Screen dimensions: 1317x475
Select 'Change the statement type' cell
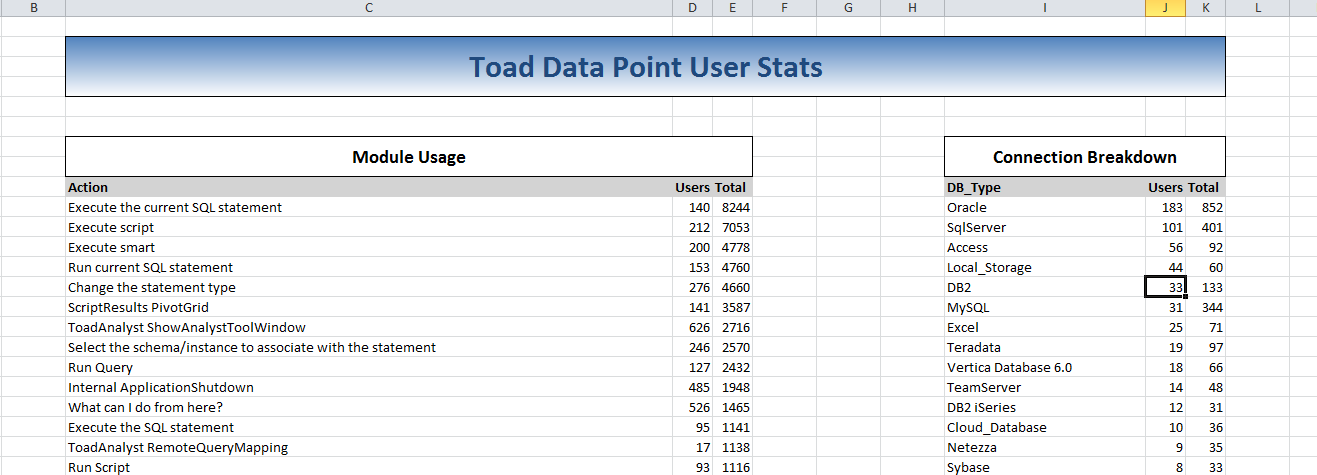coord(368,287)
